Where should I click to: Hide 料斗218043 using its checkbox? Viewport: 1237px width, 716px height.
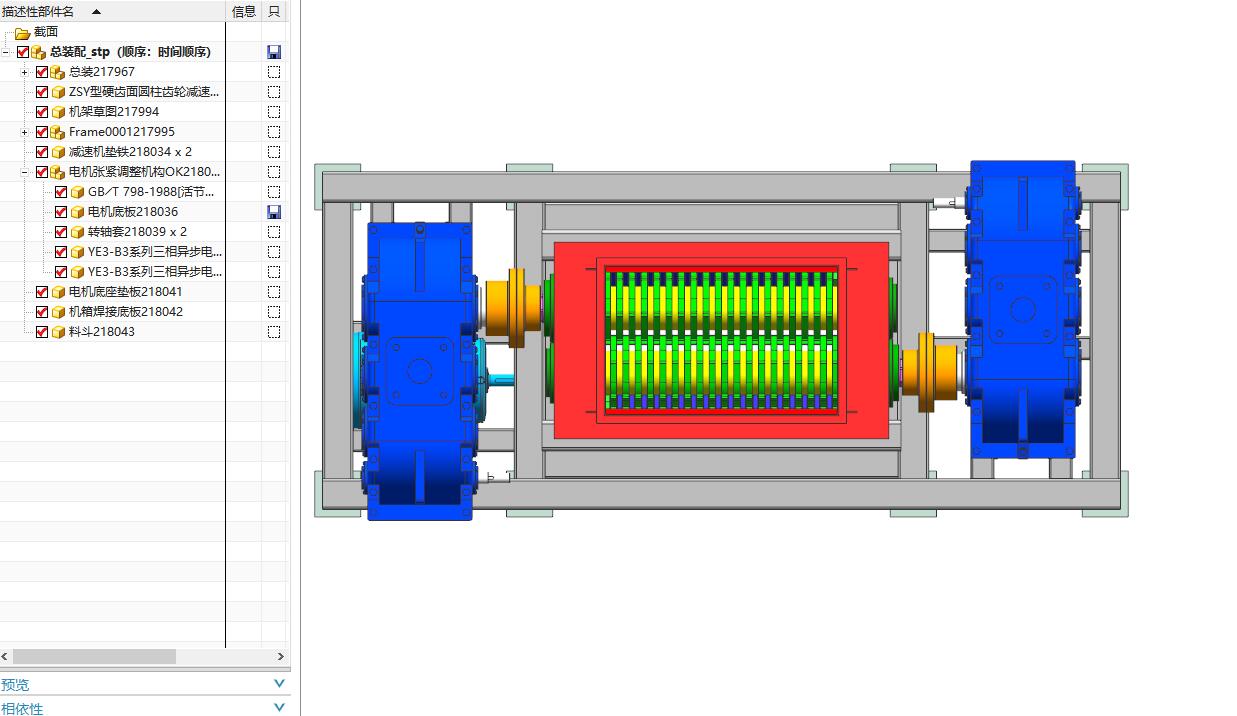(42, 332)
